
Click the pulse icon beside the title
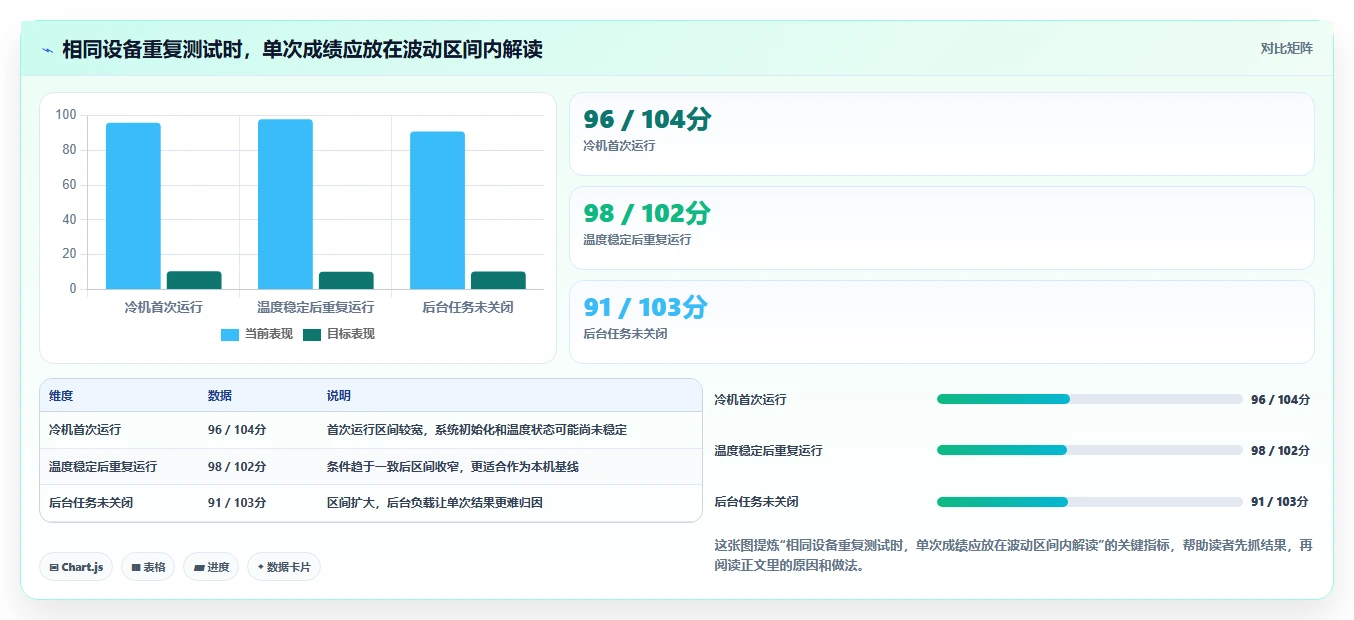pyautogui.click(x=48, y=49)
